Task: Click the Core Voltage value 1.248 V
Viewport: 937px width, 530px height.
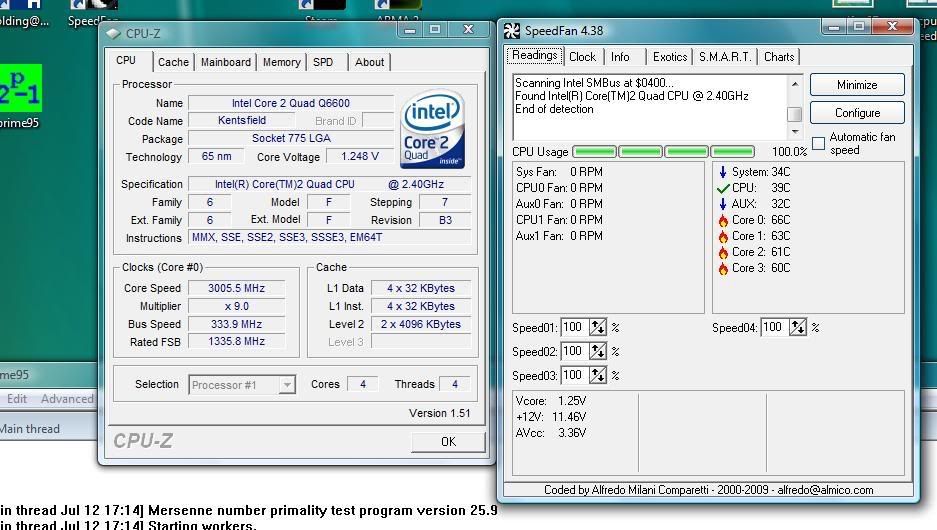Action: (360, 157)
